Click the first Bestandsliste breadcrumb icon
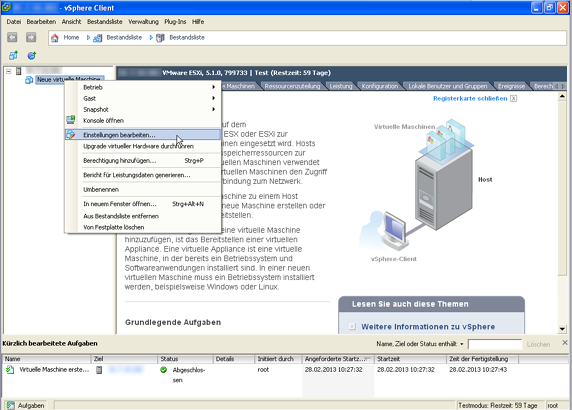 click(x=97, y=38)
